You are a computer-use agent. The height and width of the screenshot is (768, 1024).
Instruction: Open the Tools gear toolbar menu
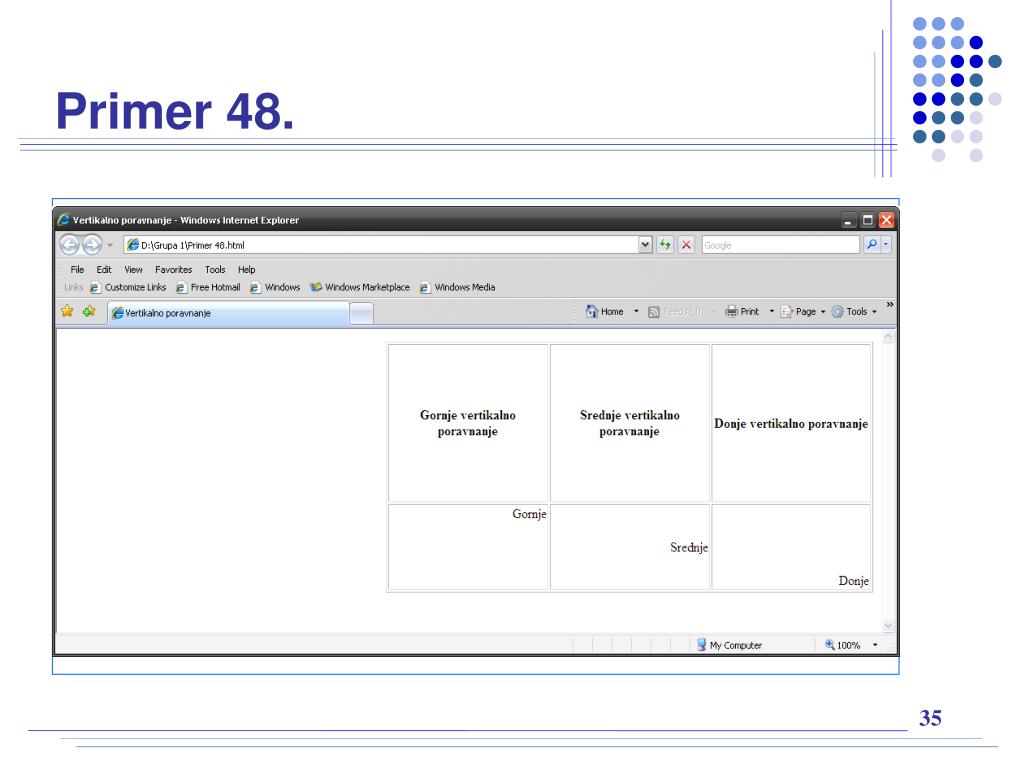854,312
